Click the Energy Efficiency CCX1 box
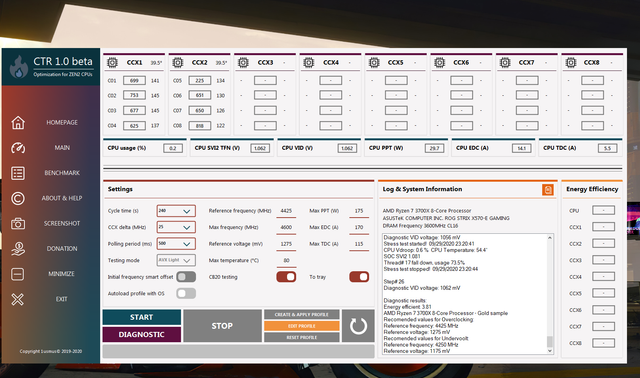The image size is (640, 378). tap(603, 227)
